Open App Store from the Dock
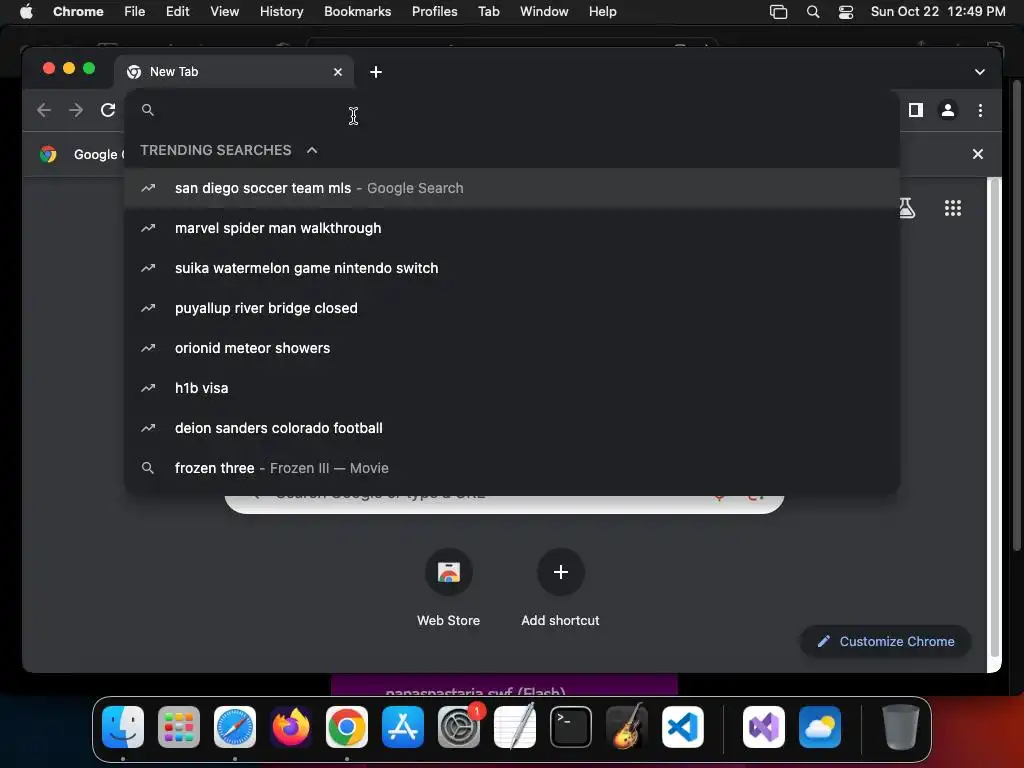 [402, 726]
